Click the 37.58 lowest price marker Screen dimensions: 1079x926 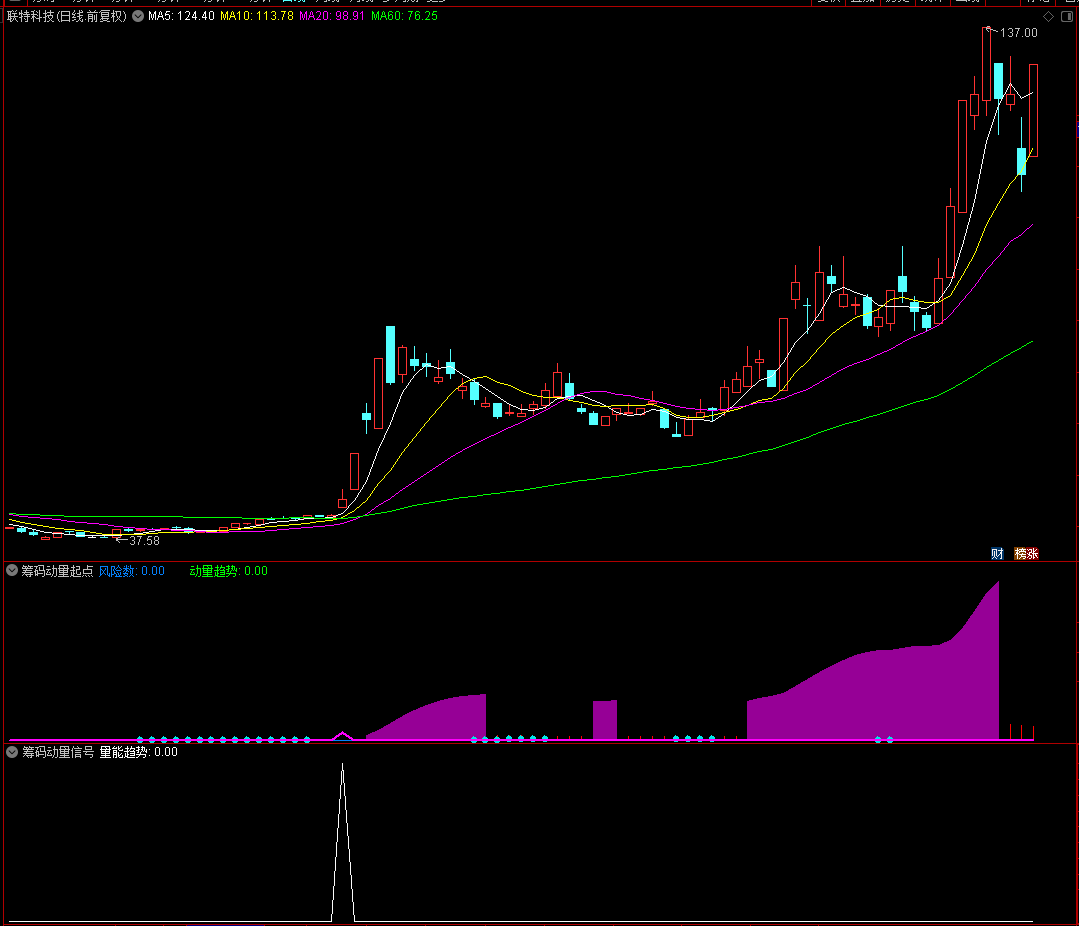click(x=144, y=541)
